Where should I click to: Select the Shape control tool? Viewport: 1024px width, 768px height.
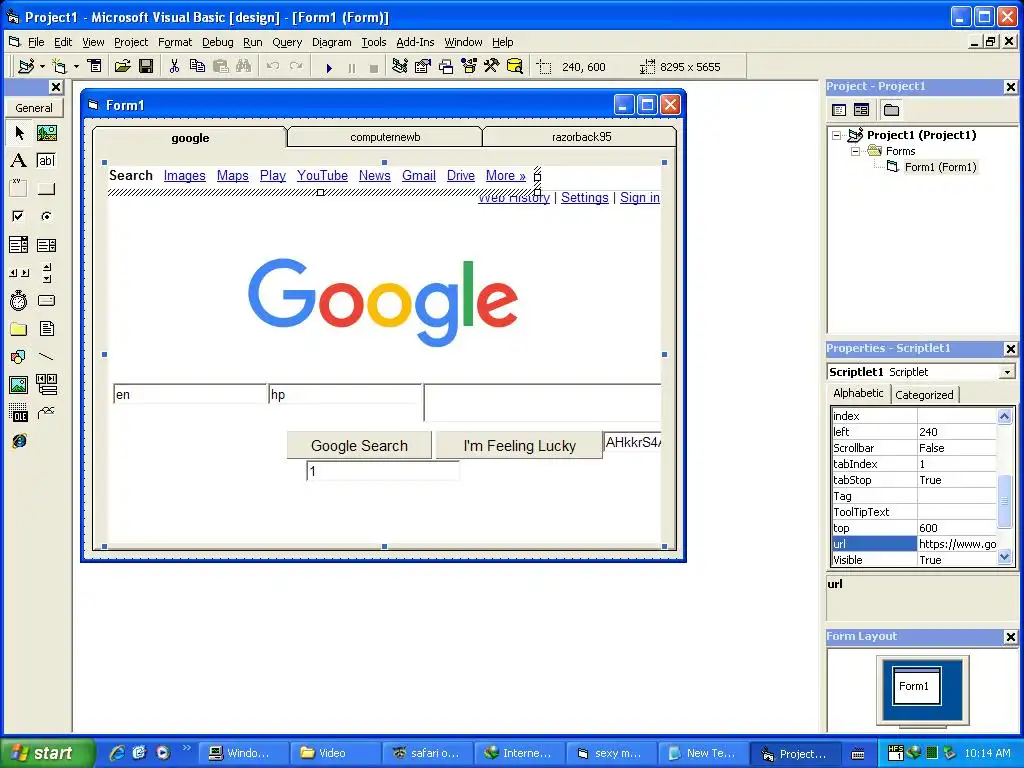19,357
